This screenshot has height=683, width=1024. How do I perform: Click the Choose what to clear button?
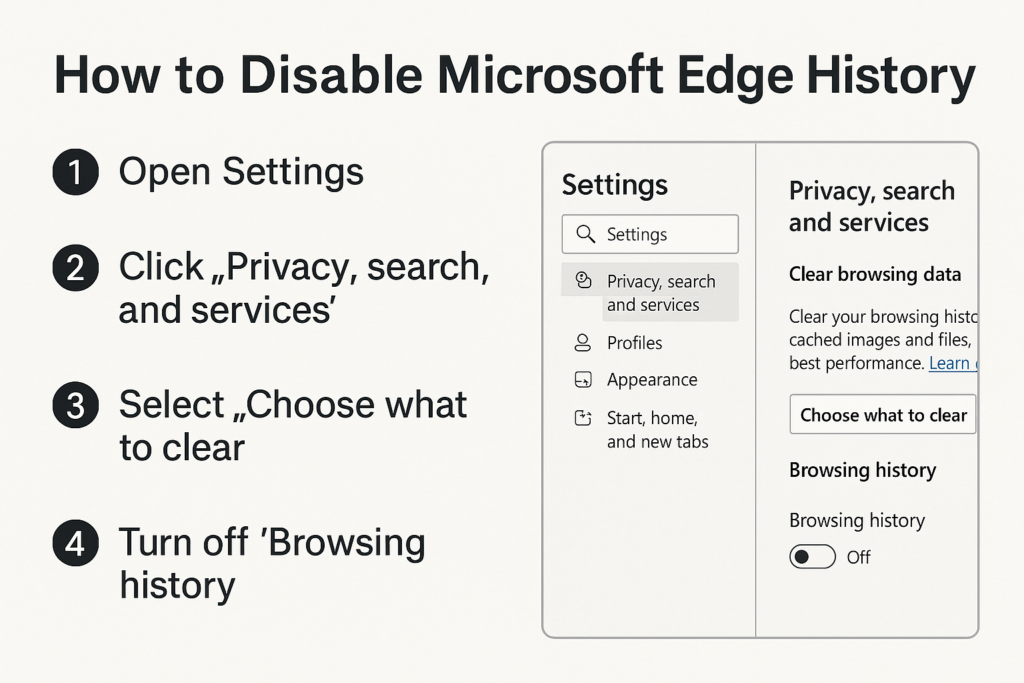(x=883, y=415)
